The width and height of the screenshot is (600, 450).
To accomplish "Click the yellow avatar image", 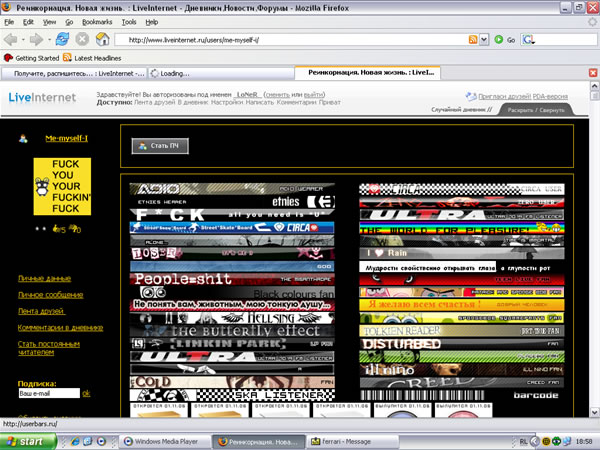I will tap(62, 186).
